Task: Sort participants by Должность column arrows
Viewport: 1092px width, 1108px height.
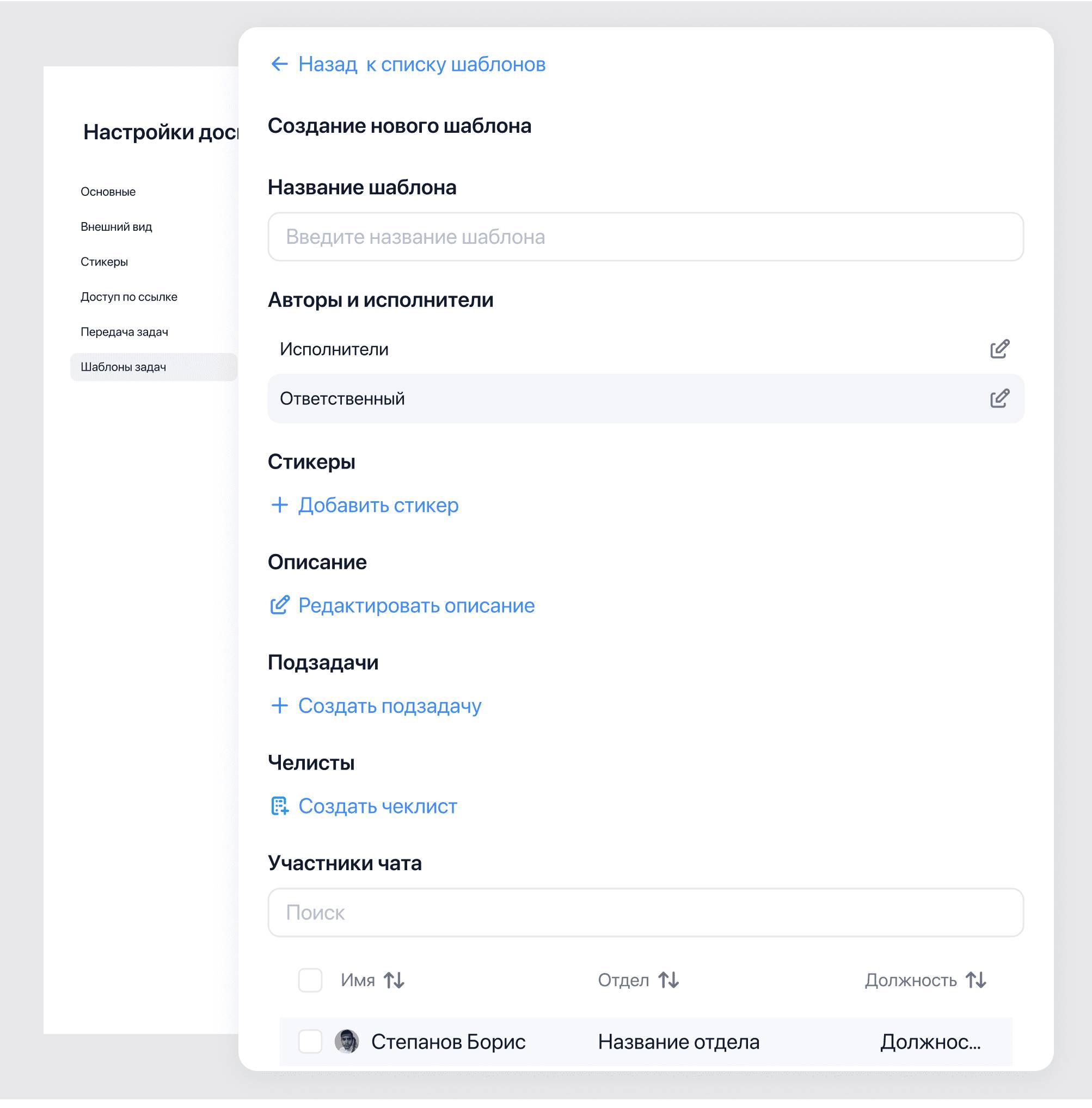Action: click(x=976, y=980)
